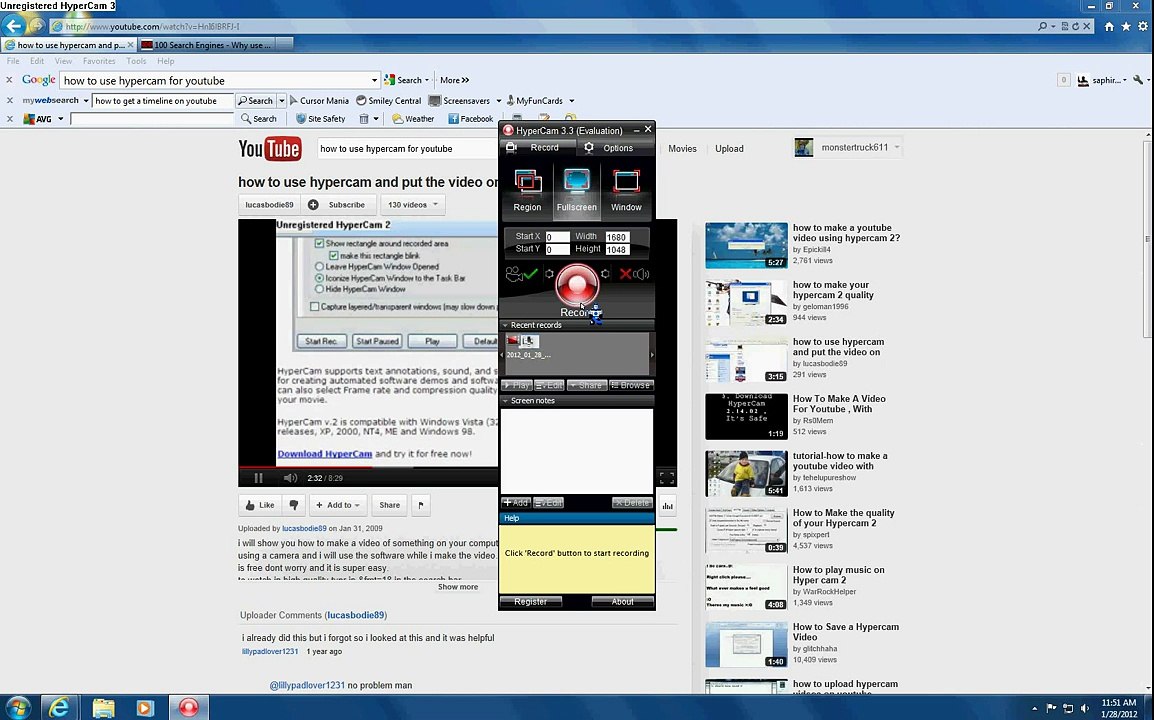Select Window capture mode in HyperCam
The image size is (1154, 720).
click(x=626, y=190)
